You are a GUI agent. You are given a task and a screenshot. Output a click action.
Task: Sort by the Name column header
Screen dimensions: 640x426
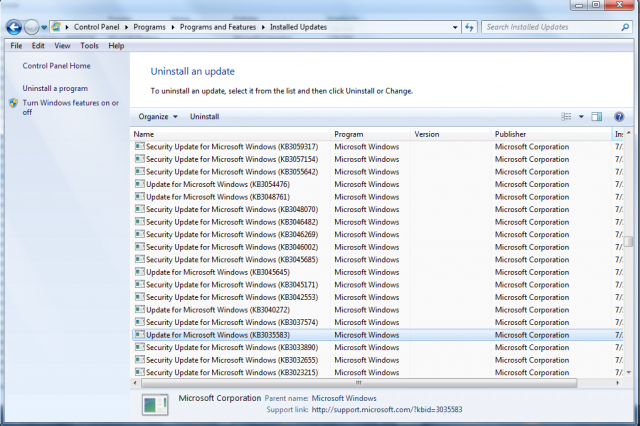(231, 134)
